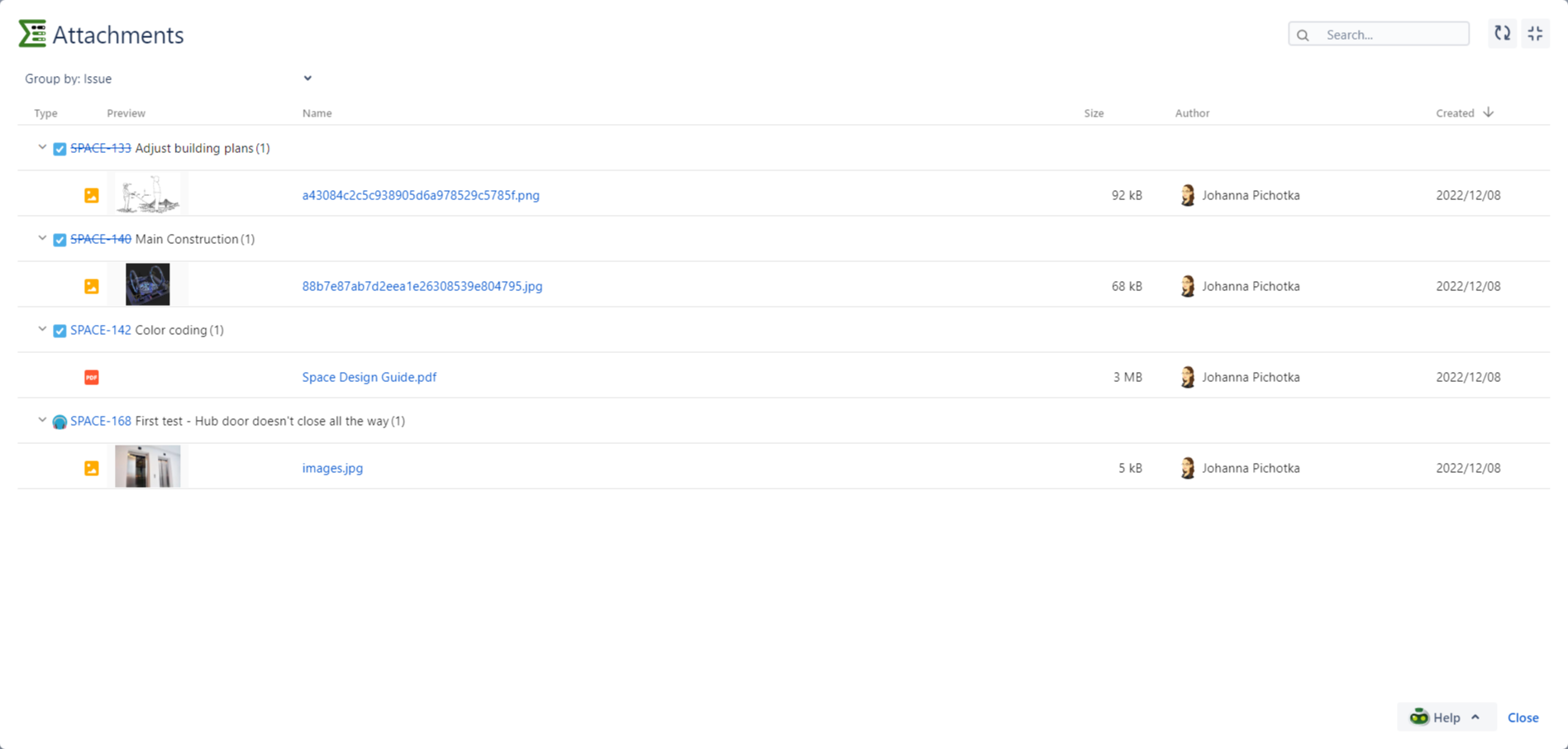Click the collapse fullscreen icon

pos(1535,34)
